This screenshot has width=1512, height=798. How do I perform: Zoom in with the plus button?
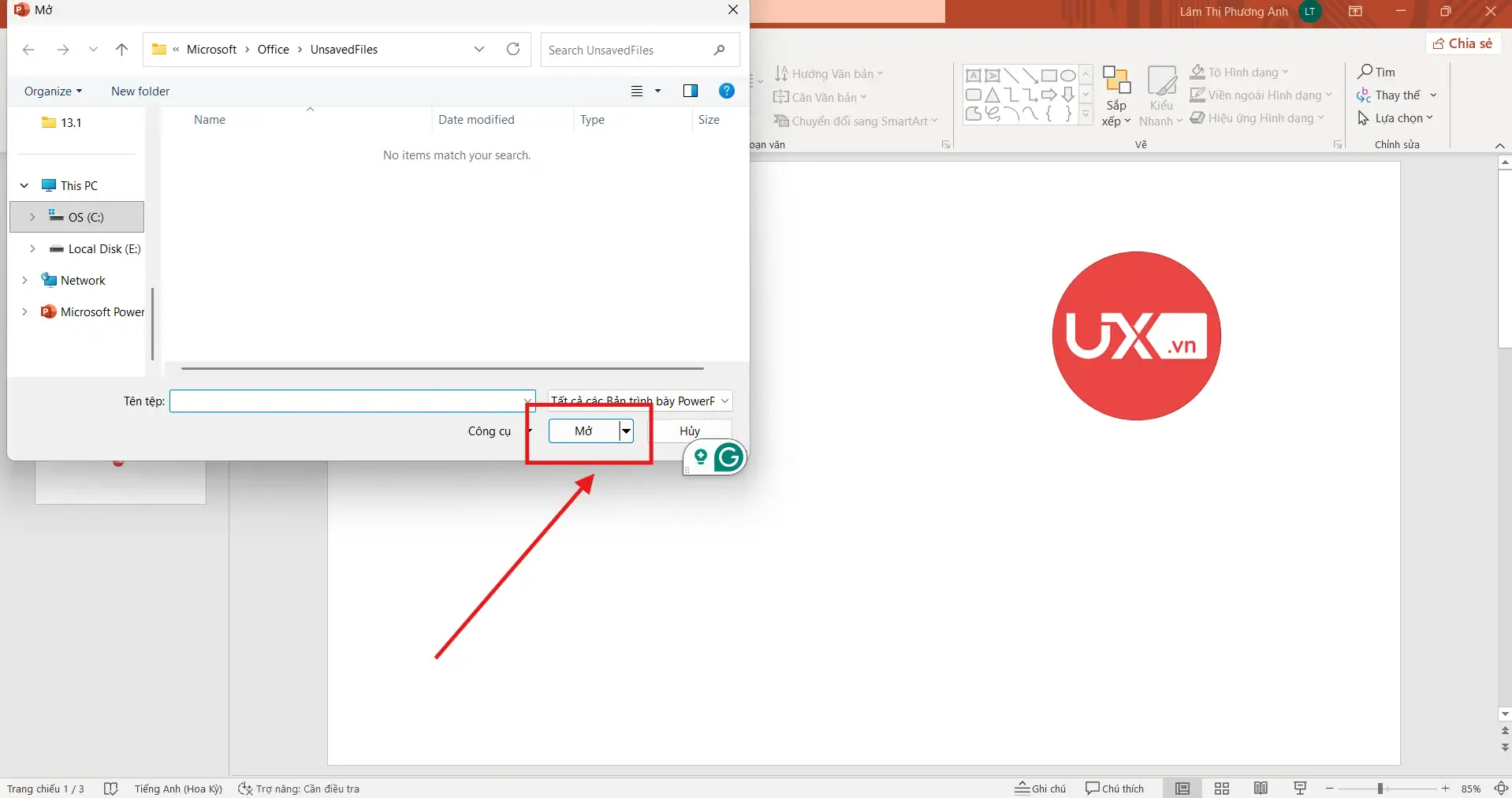click(1446, 789)
